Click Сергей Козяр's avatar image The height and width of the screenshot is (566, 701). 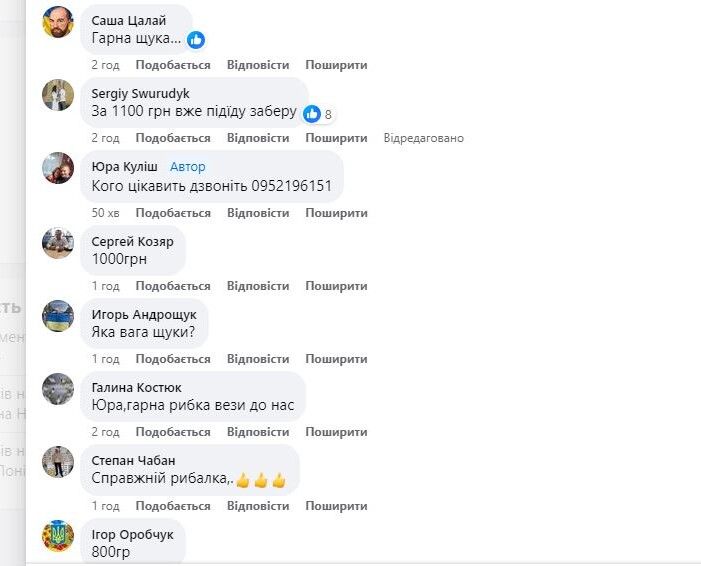(58, 242)
